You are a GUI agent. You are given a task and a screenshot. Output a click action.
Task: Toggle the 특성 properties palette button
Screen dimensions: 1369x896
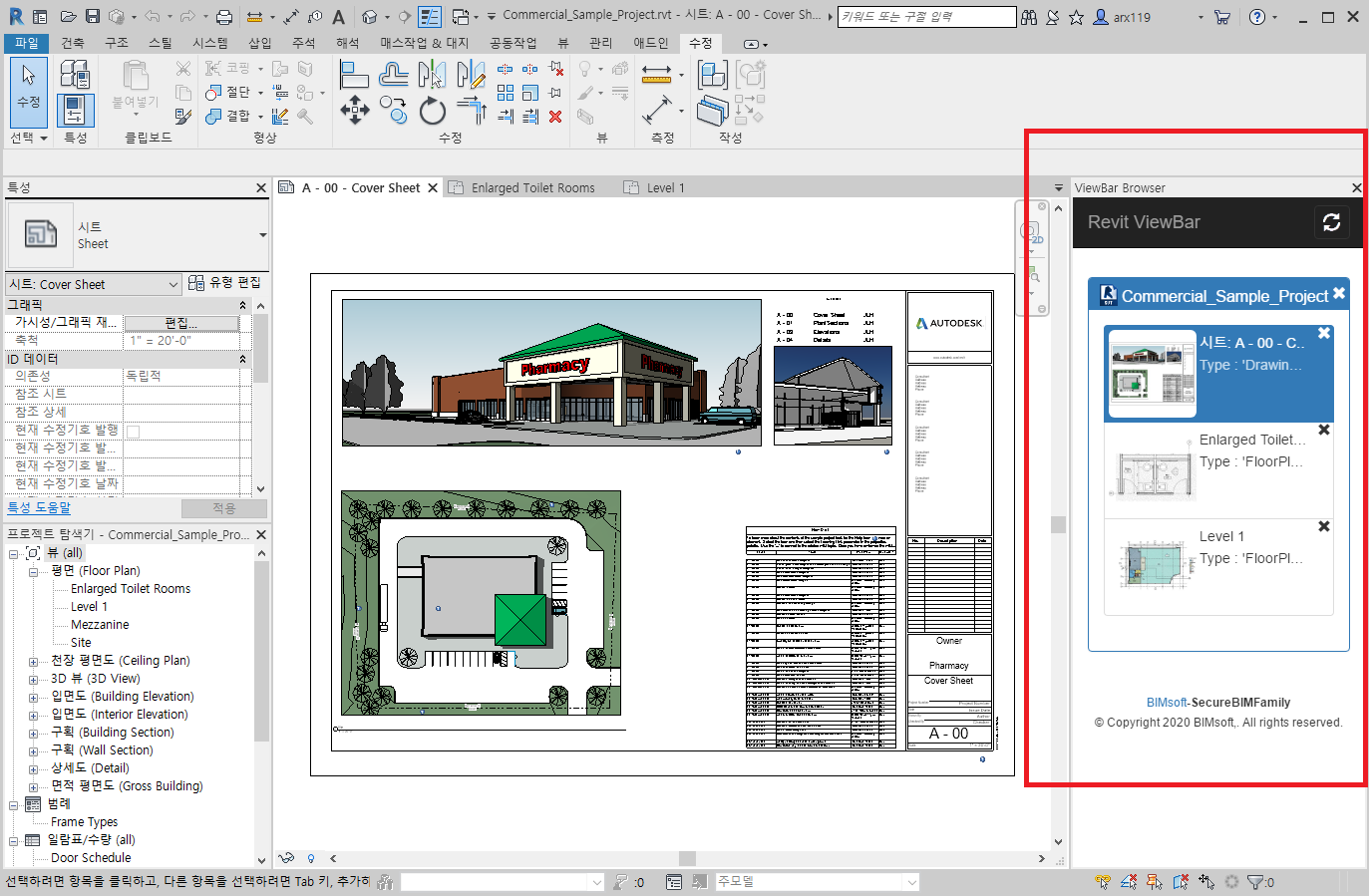click(x=75, y=110)
